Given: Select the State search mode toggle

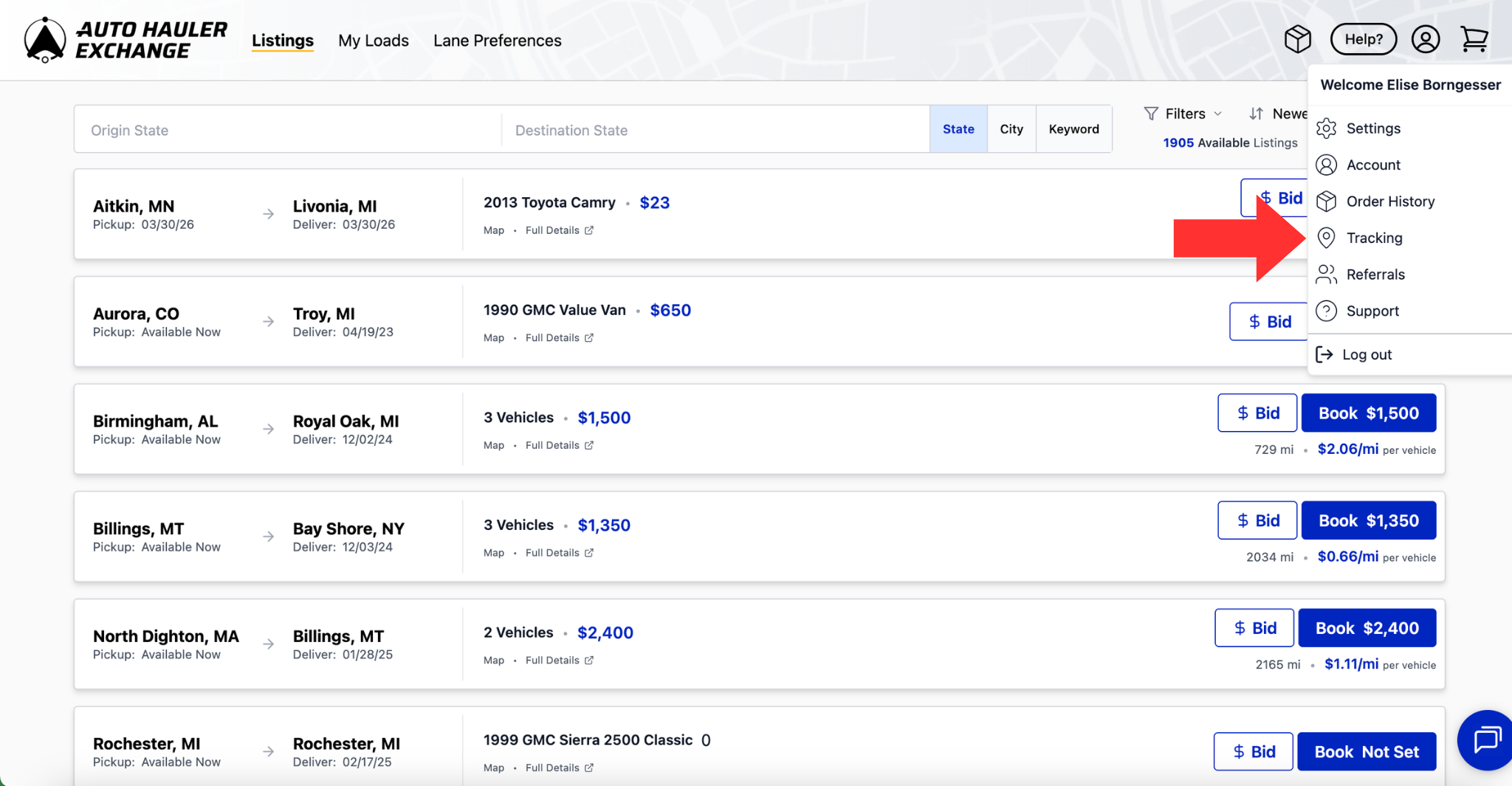Looking at the screenshot, I should (x=958, y=129).
